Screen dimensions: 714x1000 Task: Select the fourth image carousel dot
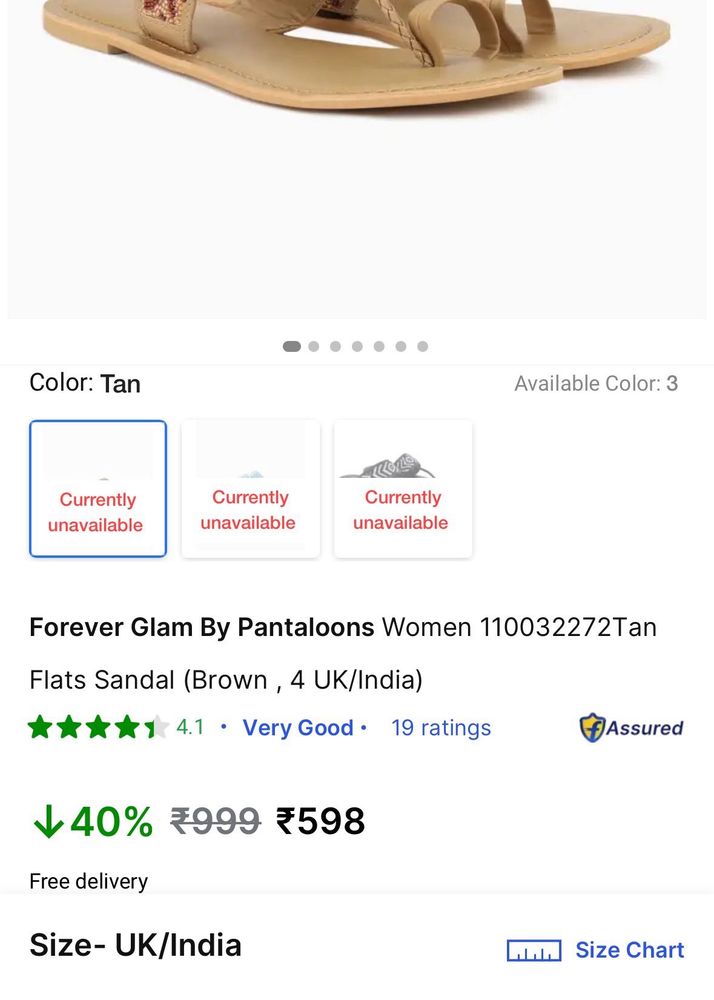coord(357,346)
